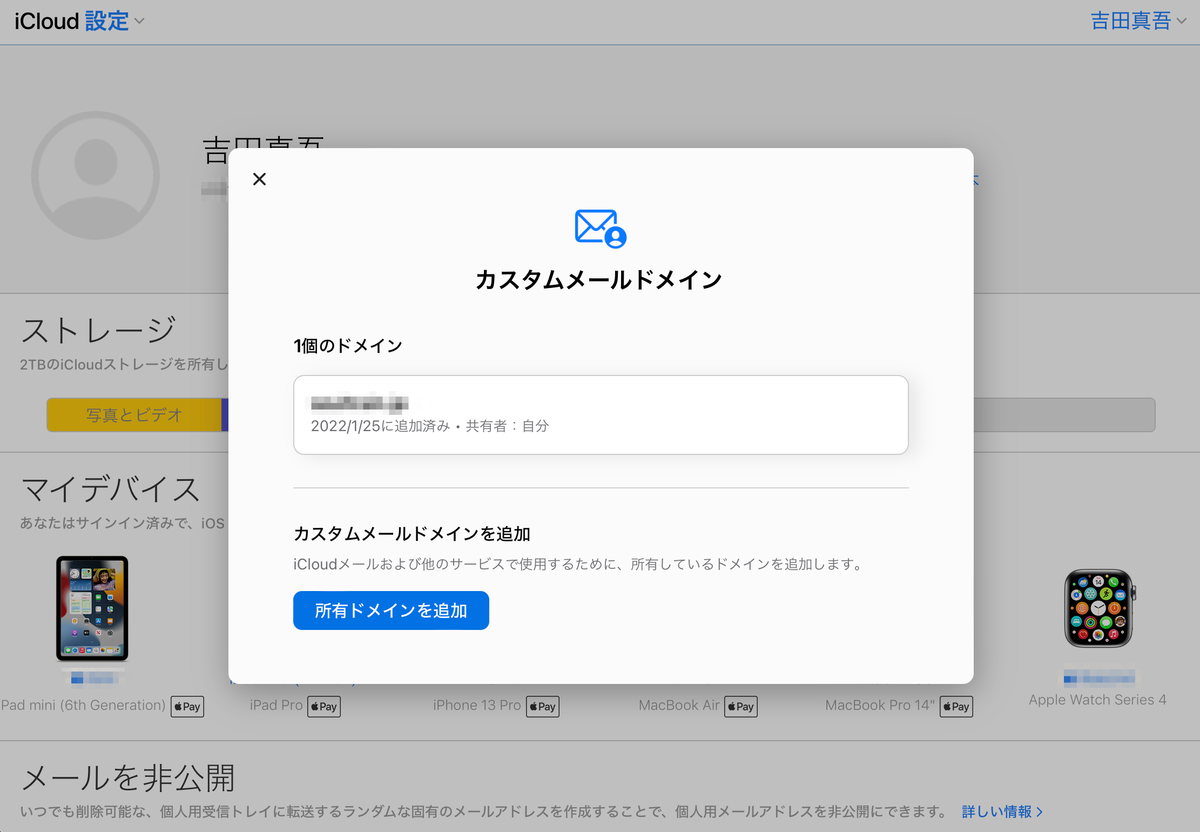Click the mail domain envelope icon
Viewport: 1200px width, 832px height.
coord(600,228)
